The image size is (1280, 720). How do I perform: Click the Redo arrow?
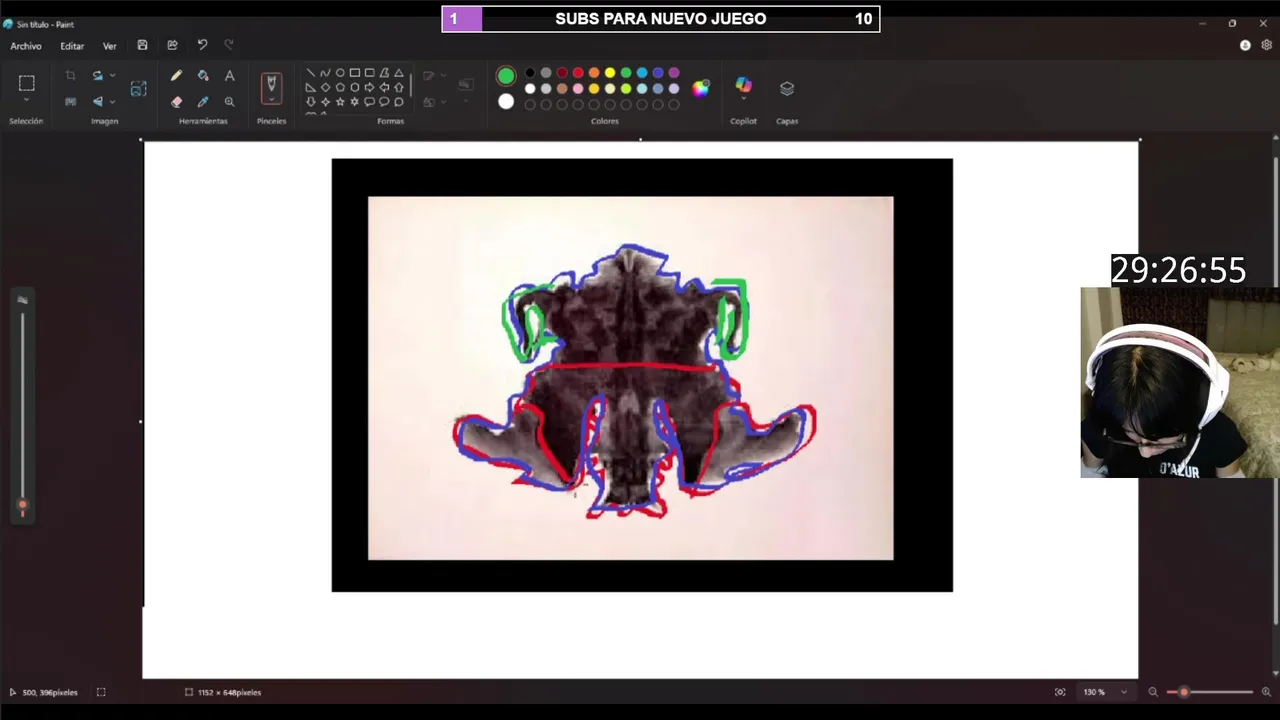[x=229, y=45]
